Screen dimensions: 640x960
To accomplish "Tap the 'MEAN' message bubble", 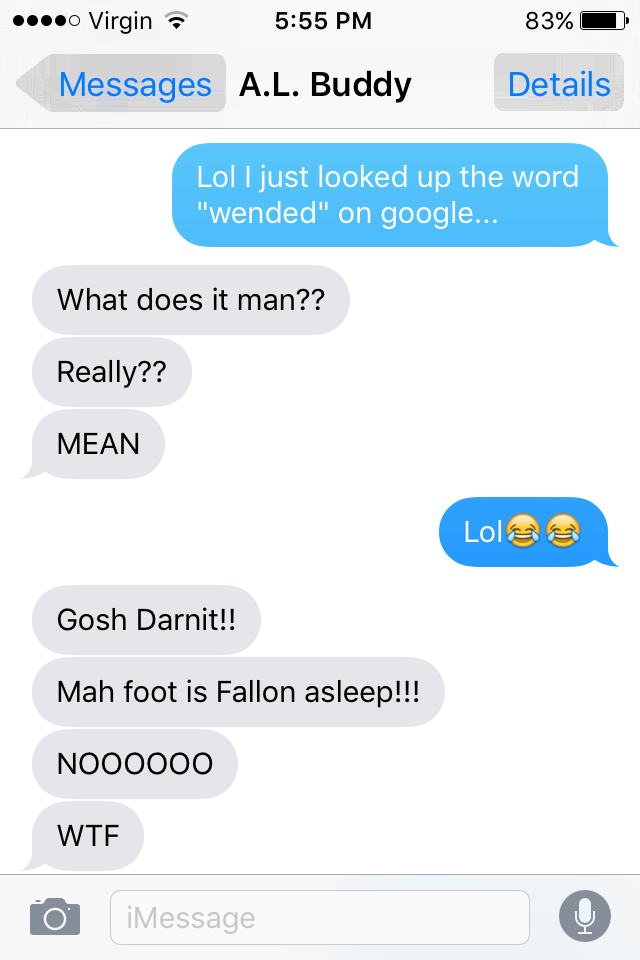I will click(x=98, y=444).
